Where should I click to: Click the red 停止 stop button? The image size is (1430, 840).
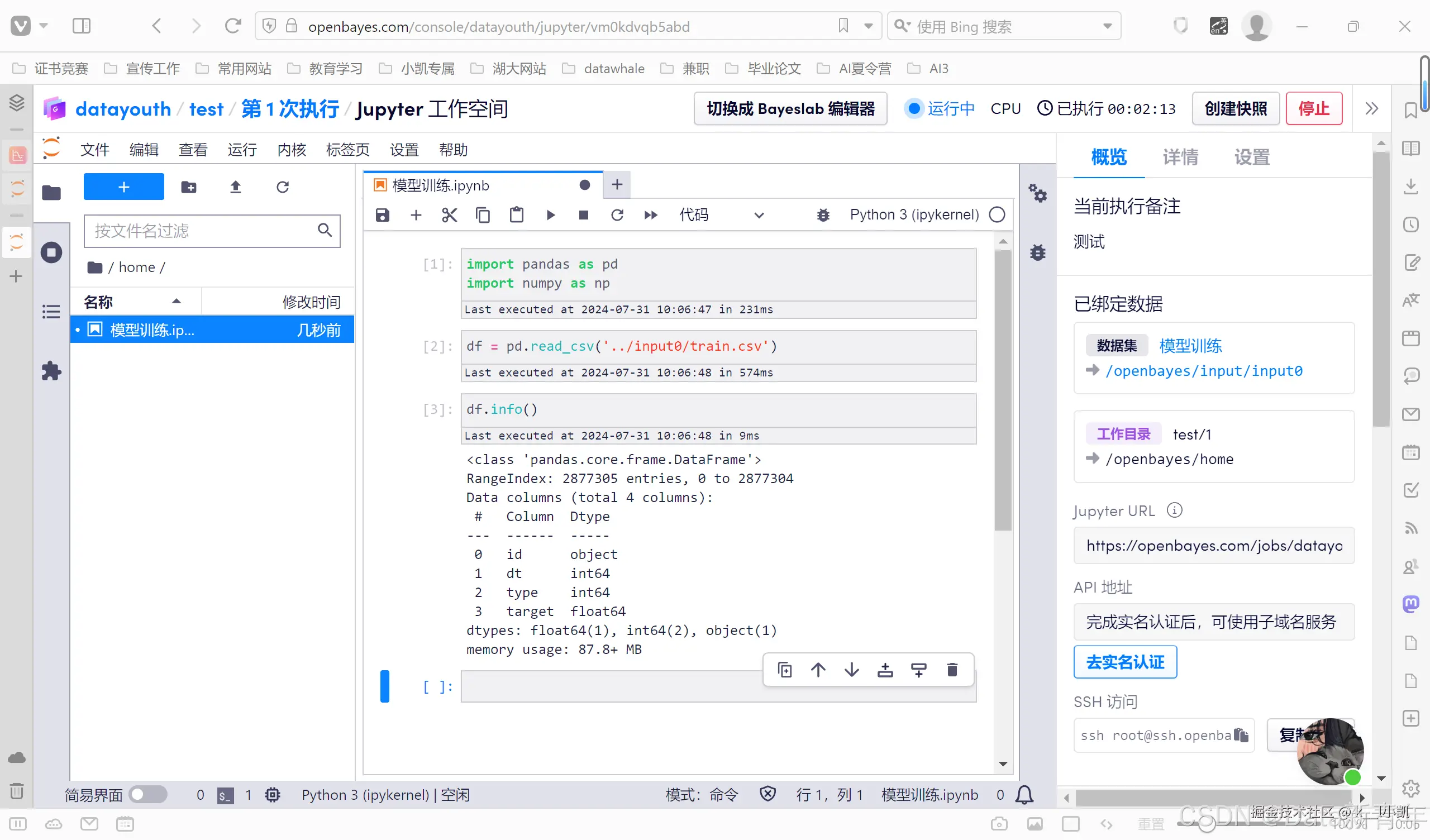[x=1314, y=108]
